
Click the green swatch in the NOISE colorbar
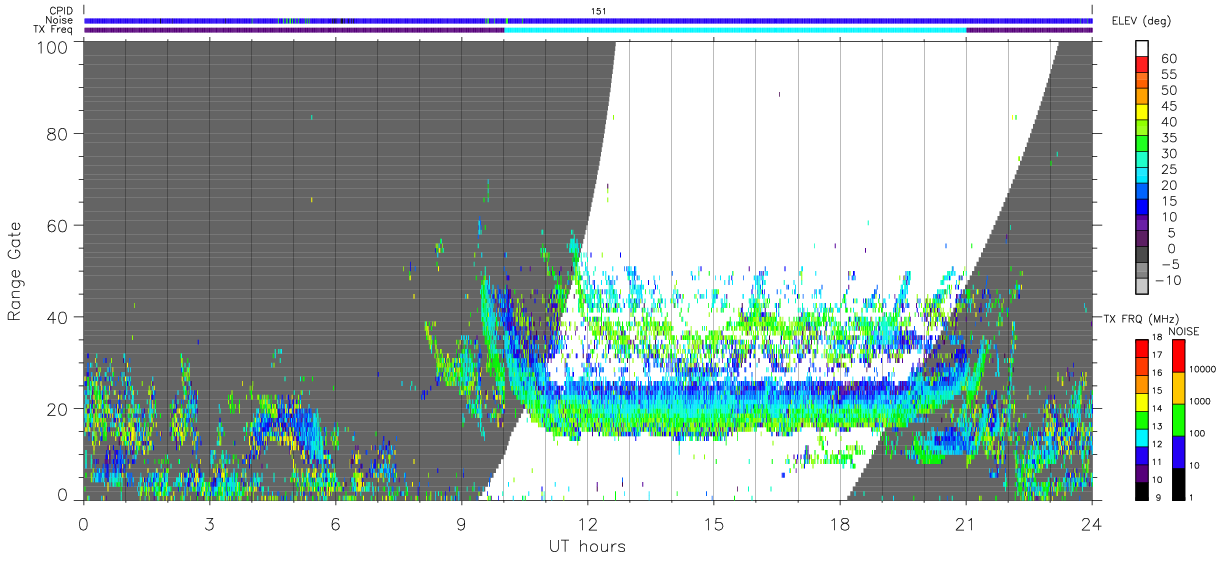coord(1177,419)
